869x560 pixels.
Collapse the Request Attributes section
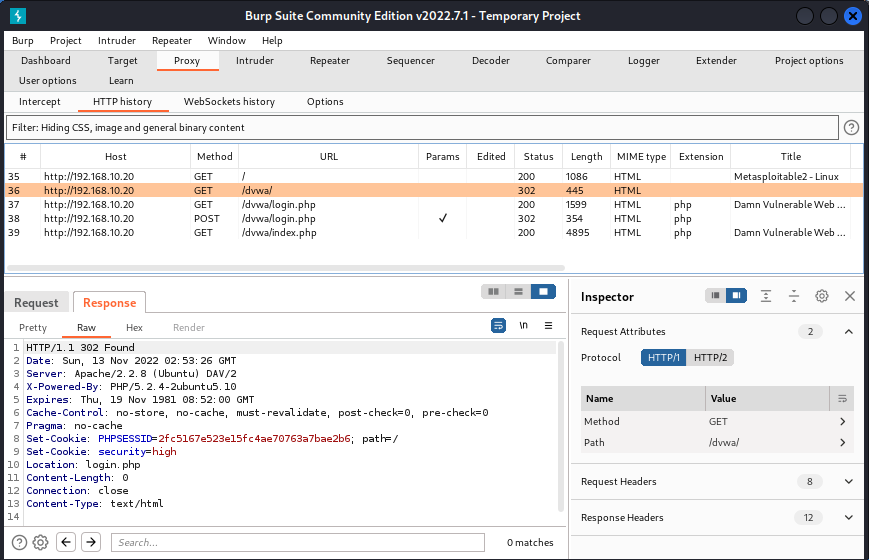(848, 332)
